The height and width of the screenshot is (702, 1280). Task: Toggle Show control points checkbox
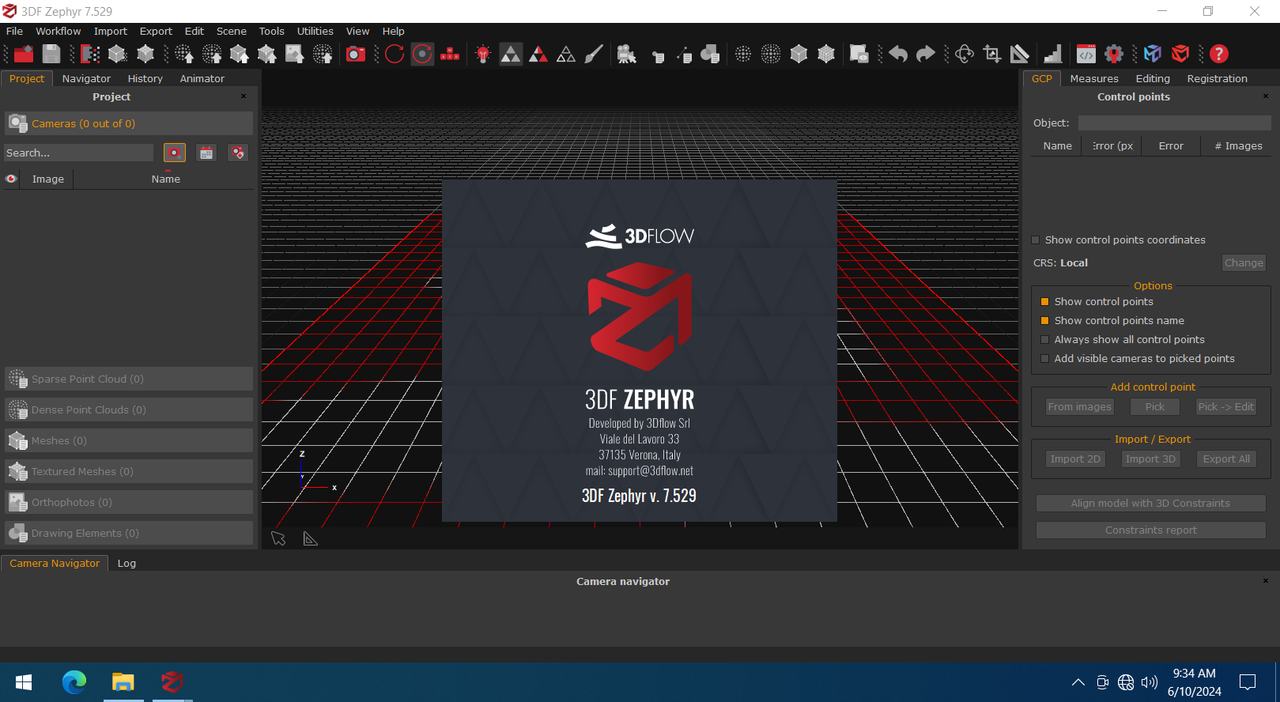pyautogui.click(x=1045, y=302)
